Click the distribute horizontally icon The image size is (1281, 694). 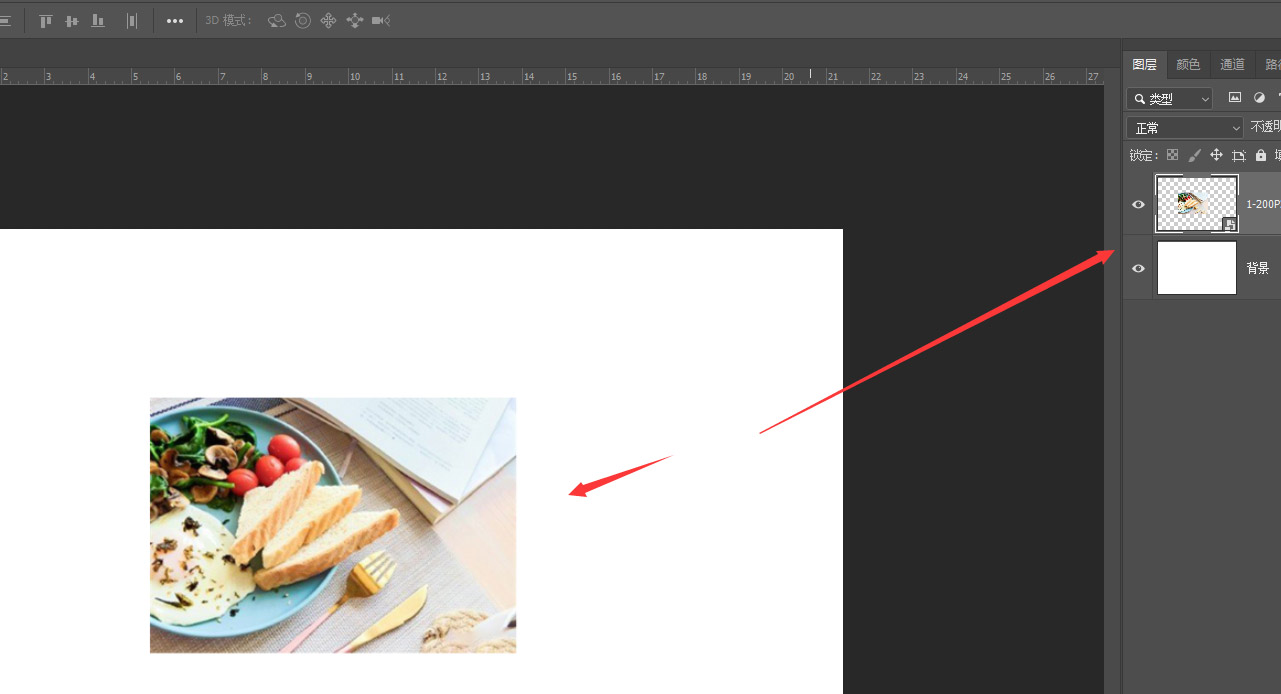tap(132, 20)
